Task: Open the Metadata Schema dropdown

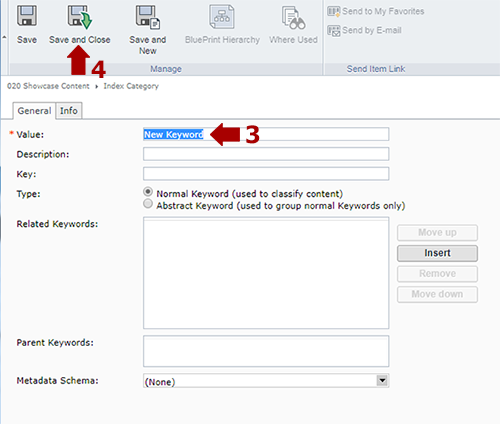Action: click(382, 380)
